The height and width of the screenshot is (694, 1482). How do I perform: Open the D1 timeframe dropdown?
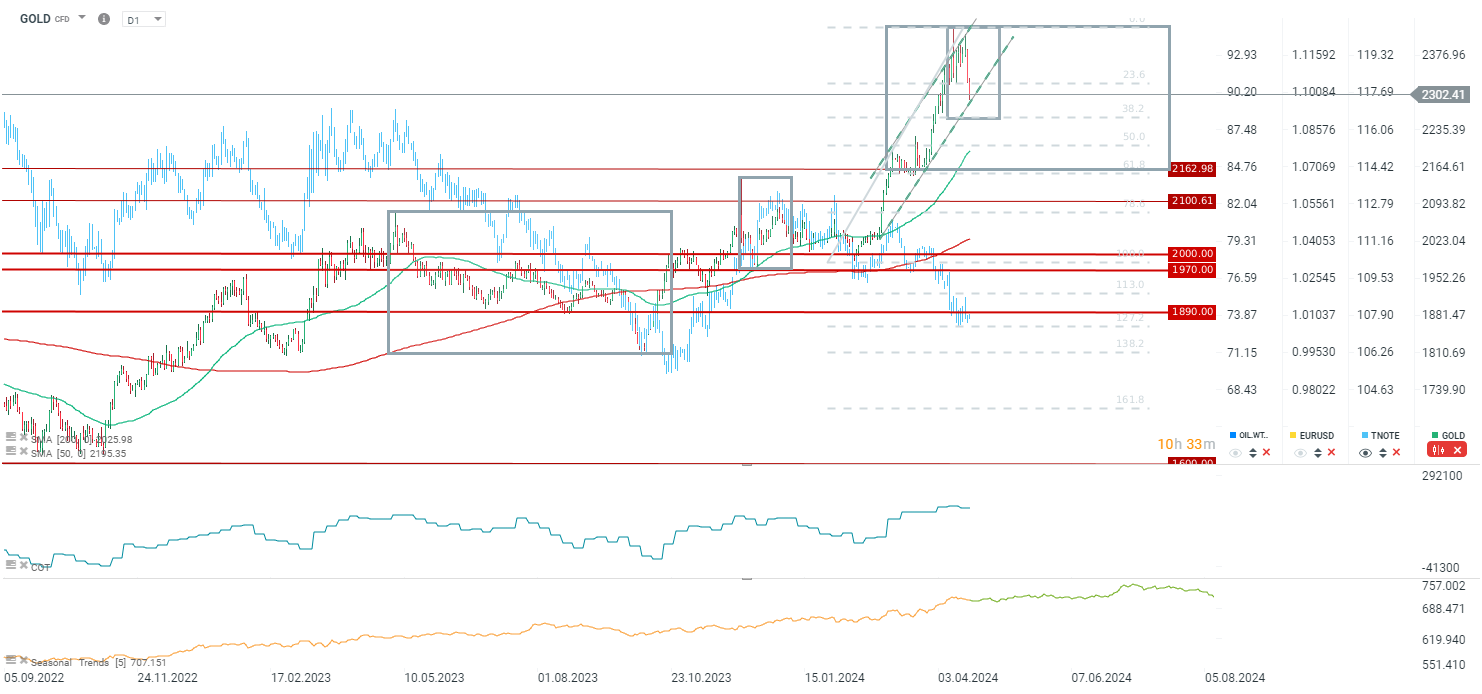pos(144,19)
